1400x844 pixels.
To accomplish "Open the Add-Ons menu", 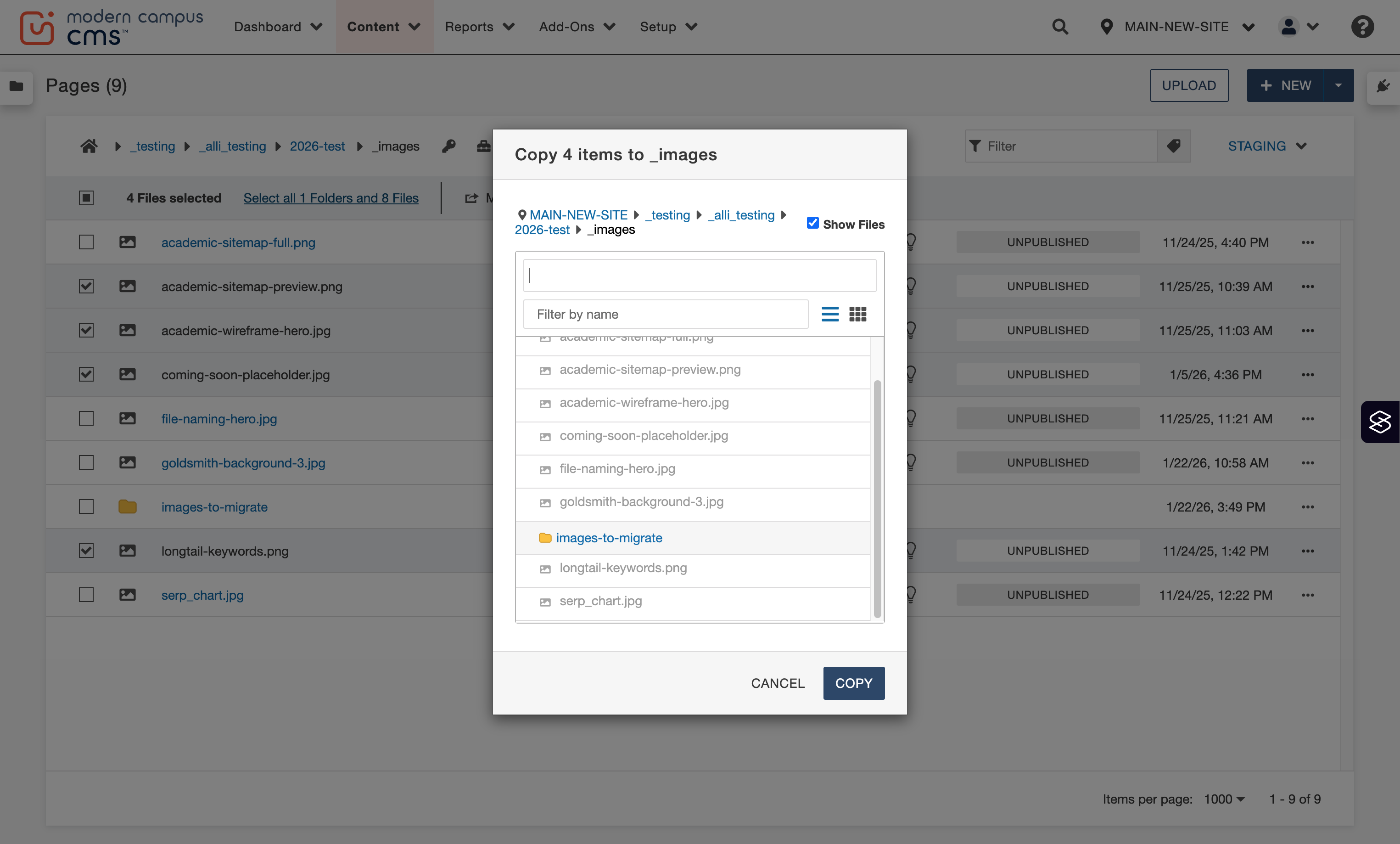I will (x=577, y=27).
